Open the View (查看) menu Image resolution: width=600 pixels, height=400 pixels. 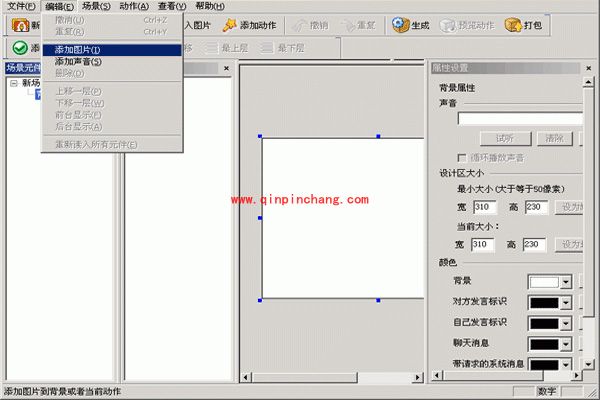[172, 6]
